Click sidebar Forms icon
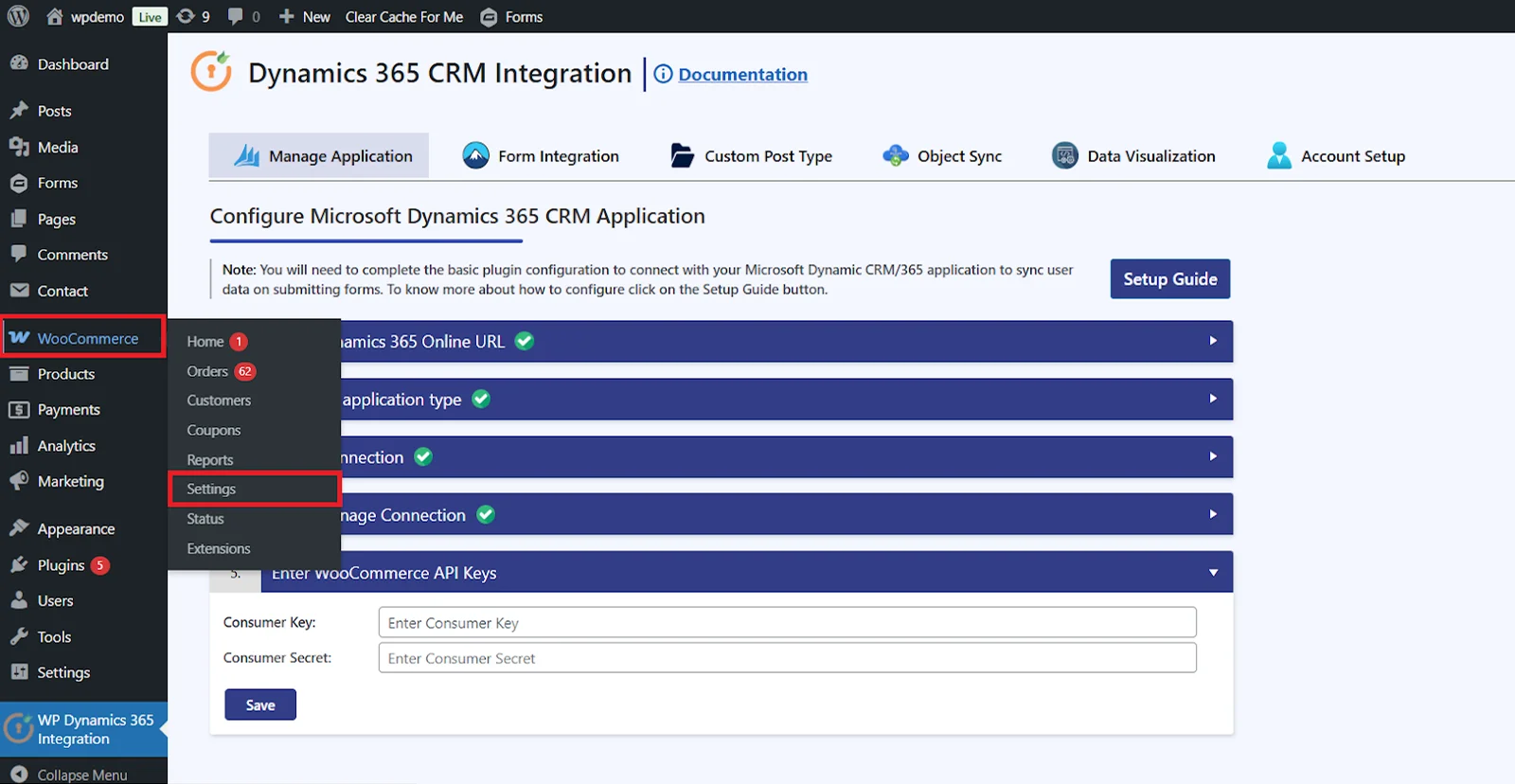1515x784 pixels. pyautogui.click(x=19, y=183)
